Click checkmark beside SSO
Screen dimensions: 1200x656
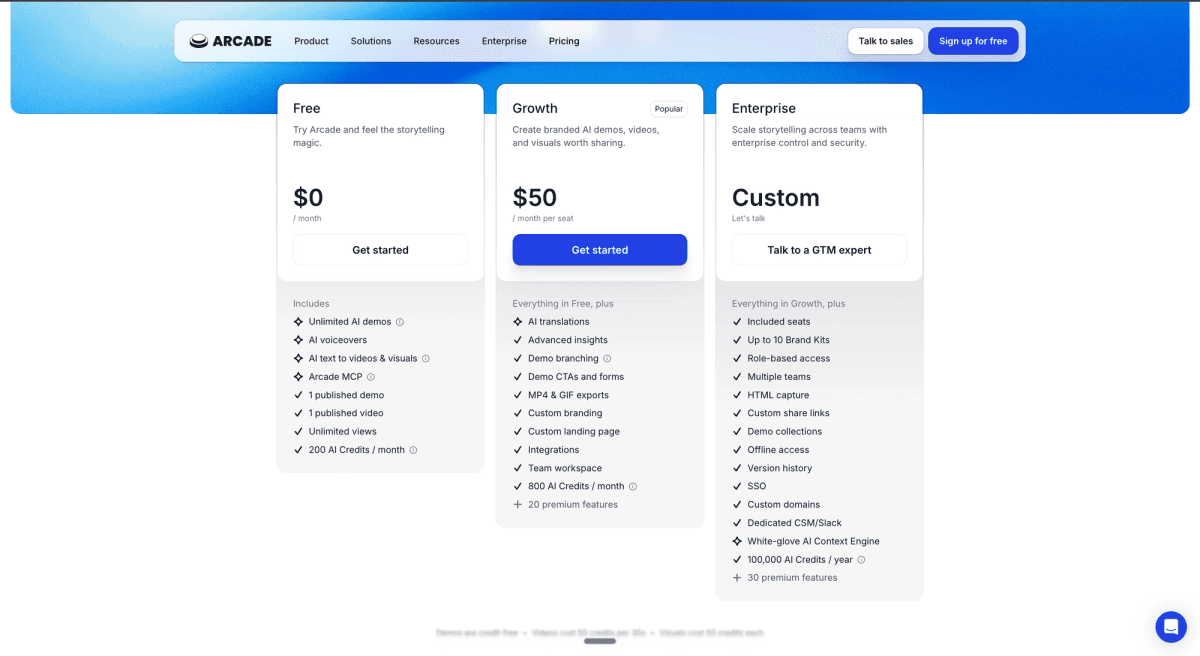click(737, 486)
